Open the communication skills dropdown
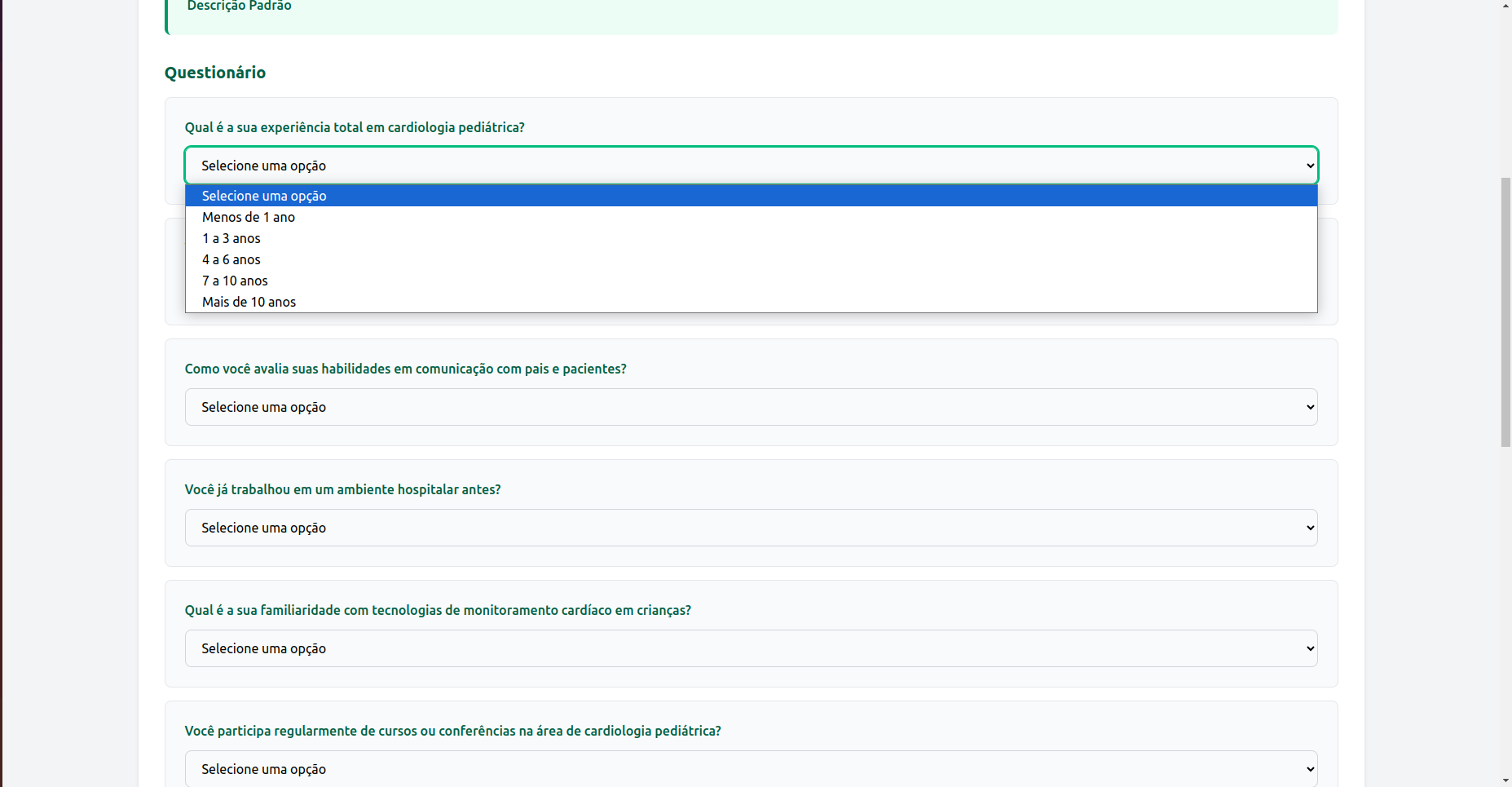 pos(750,407)
